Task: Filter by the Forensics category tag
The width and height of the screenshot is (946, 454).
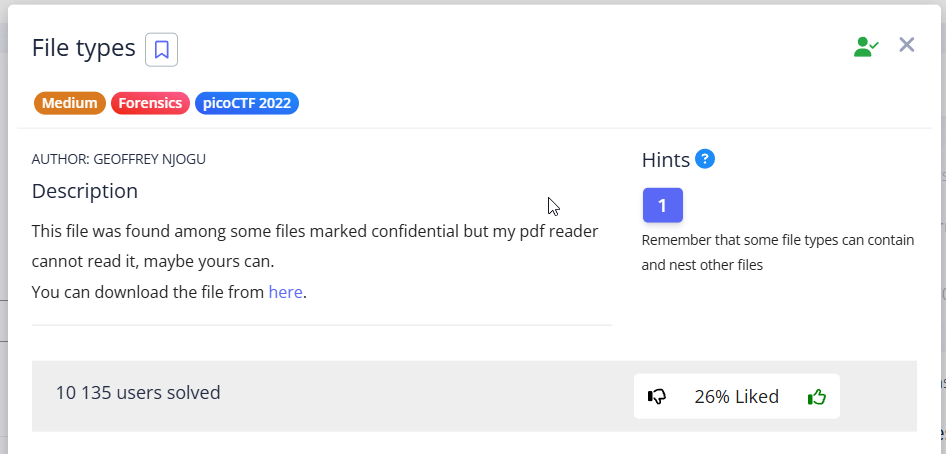Action: point(150,103)
